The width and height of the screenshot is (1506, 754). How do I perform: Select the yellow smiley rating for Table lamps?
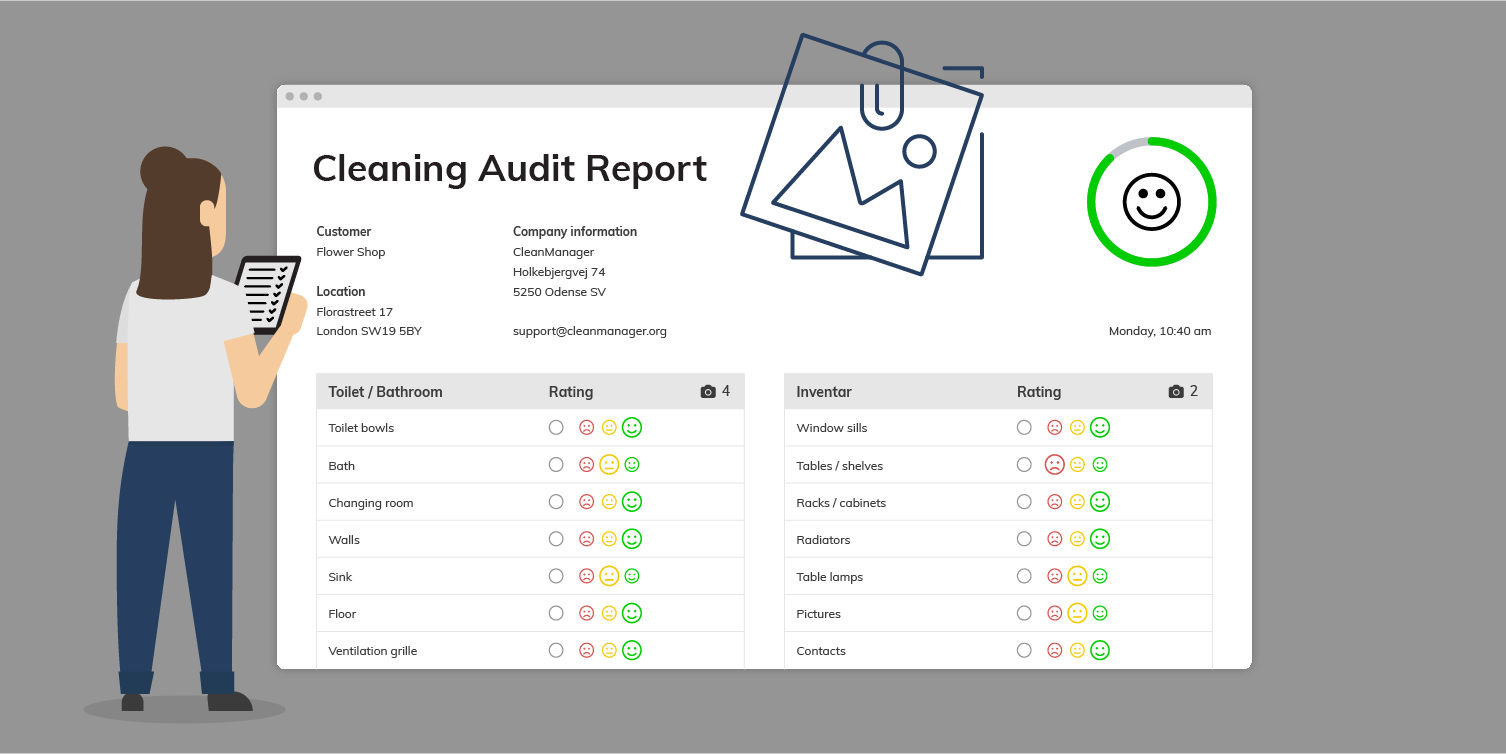coord(1076,575)
